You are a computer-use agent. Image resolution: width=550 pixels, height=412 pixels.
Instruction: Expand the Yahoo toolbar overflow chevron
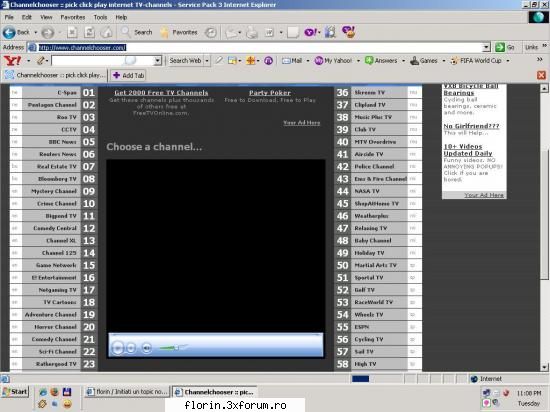(539, 60)
